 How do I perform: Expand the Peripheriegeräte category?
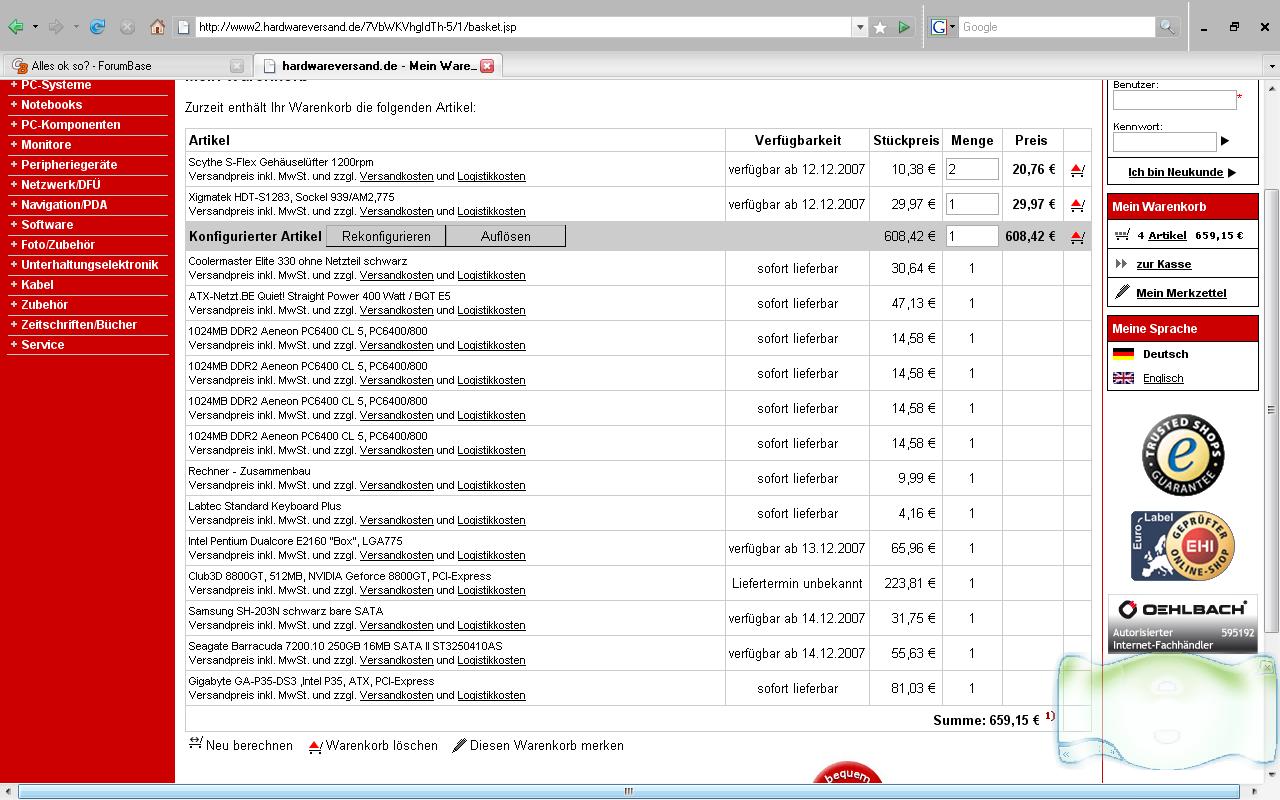[x=68, y=165]
